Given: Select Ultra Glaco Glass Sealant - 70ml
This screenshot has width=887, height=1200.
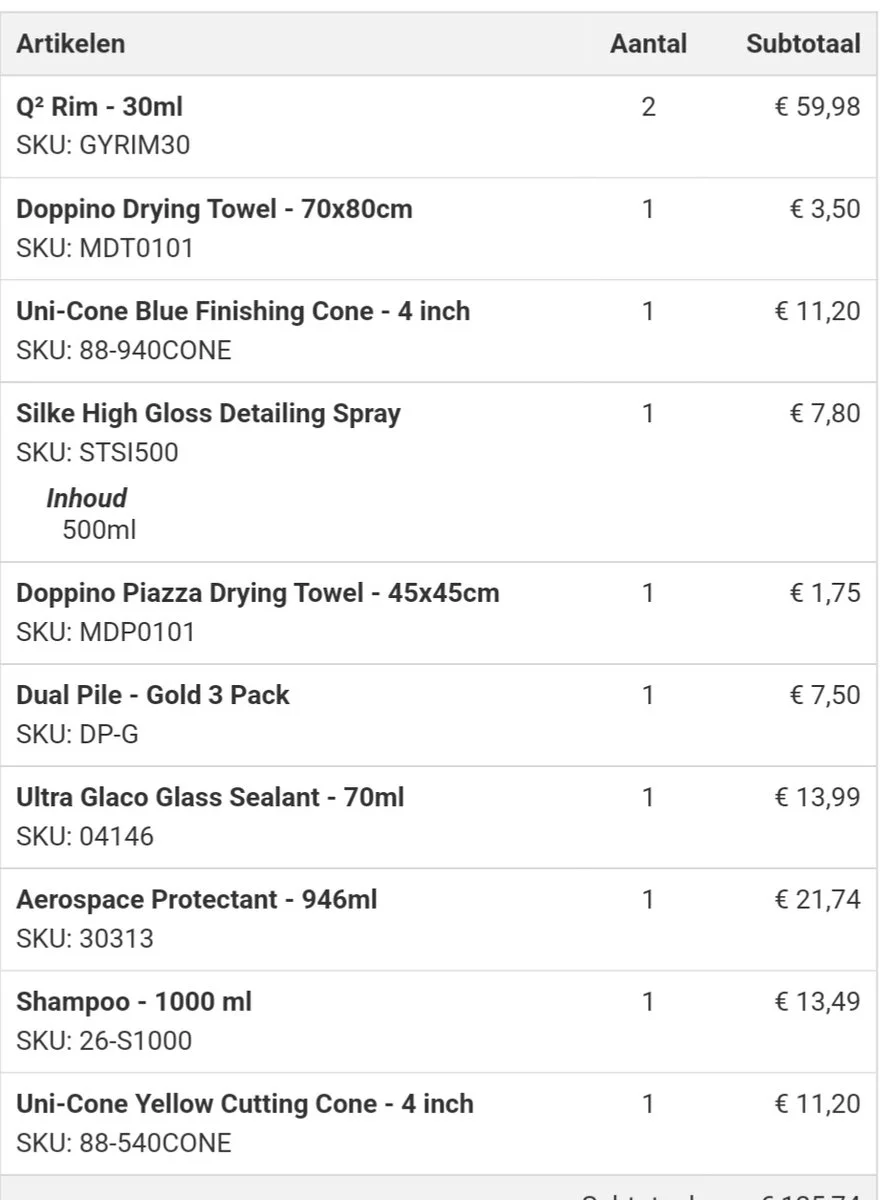Looking at the screenshot, I should click(x=210, y=797).
